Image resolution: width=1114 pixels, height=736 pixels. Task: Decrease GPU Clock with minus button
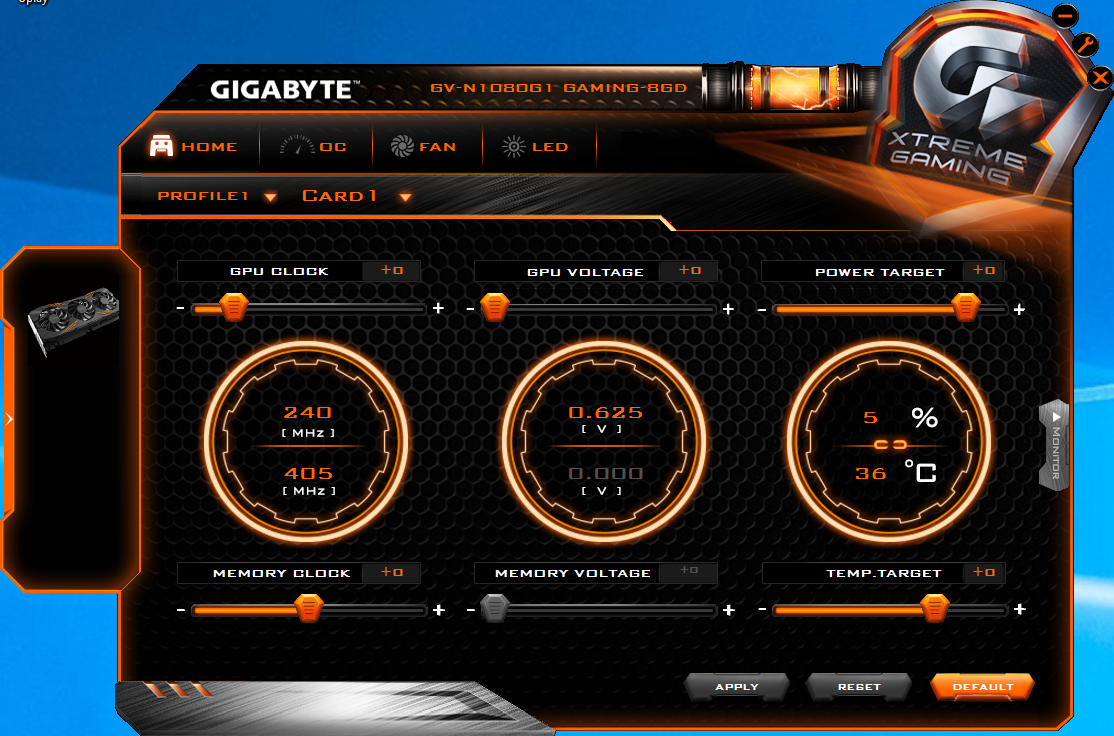(x=180, y=308)
